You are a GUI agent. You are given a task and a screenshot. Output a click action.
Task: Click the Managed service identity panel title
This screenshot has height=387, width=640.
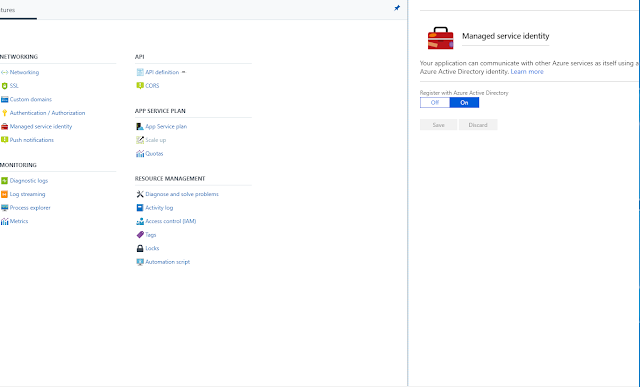(x=506, y=36)
